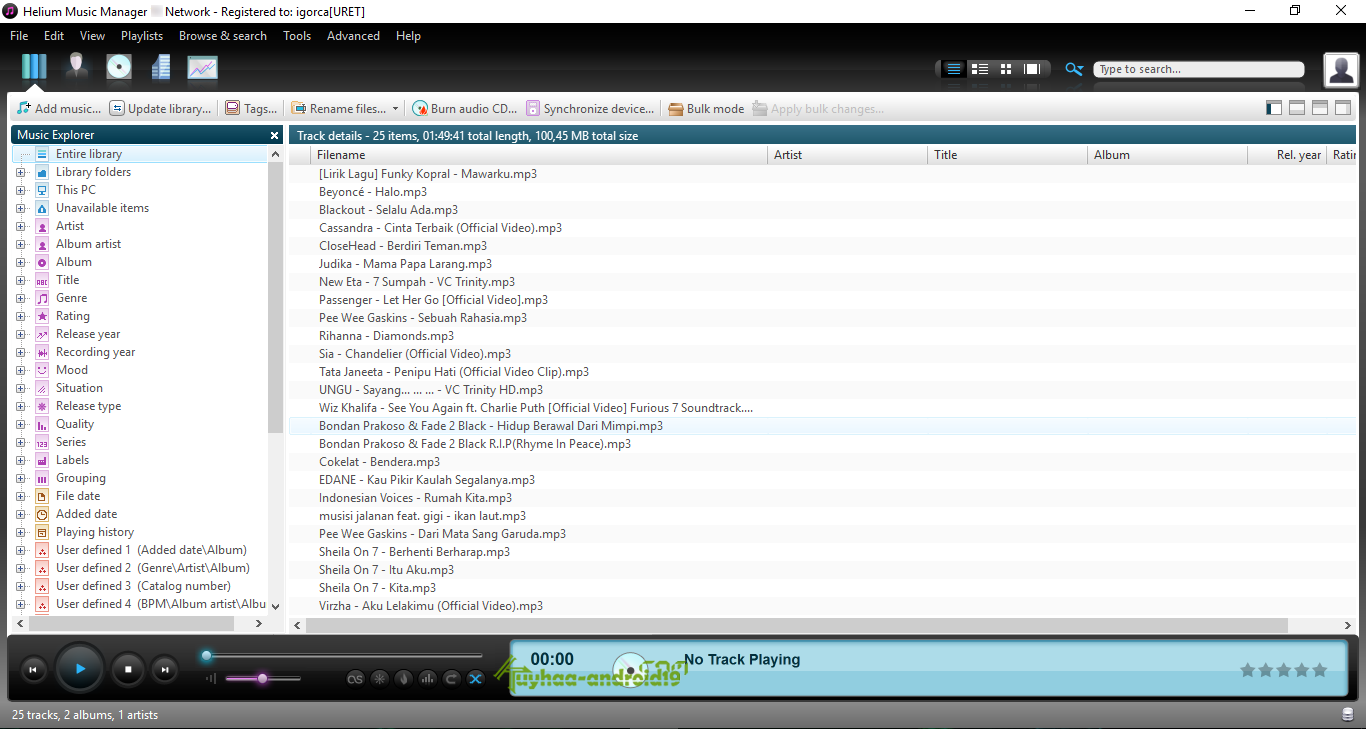Expand the Genre tree node
The width and height of the screenshot is (1366, 729).
click(x=20, y=298)
